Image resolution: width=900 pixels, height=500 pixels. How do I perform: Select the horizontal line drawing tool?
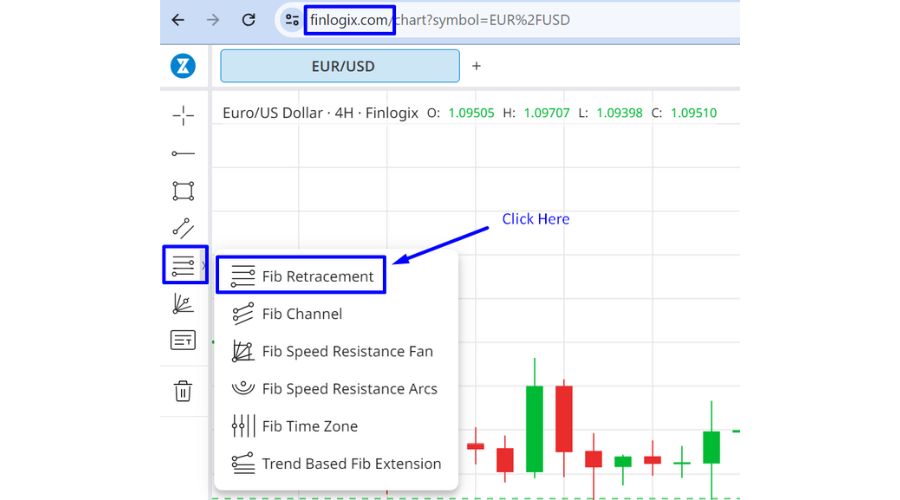(183, 153)
